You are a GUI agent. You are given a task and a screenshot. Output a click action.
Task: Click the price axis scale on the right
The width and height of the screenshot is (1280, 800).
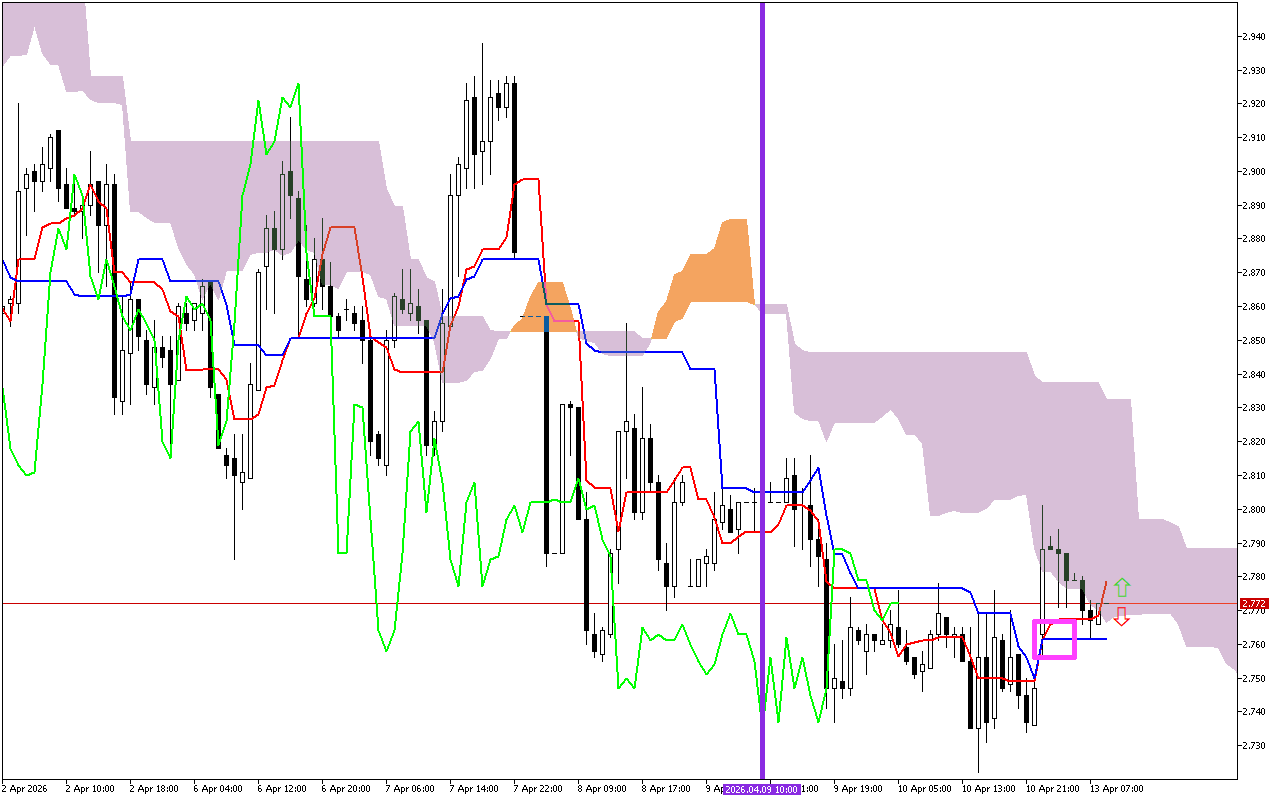1254,400
